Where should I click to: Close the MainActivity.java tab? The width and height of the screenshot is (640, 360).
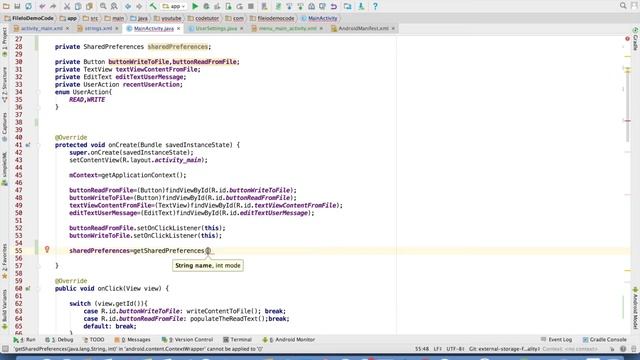[178, 29]
